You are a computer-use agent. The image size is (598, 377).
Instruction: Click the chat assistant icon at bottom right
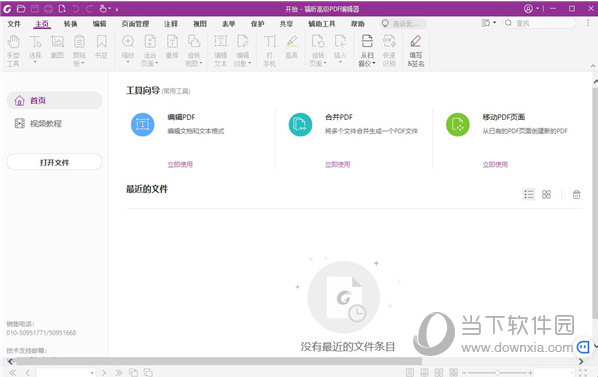583,347
